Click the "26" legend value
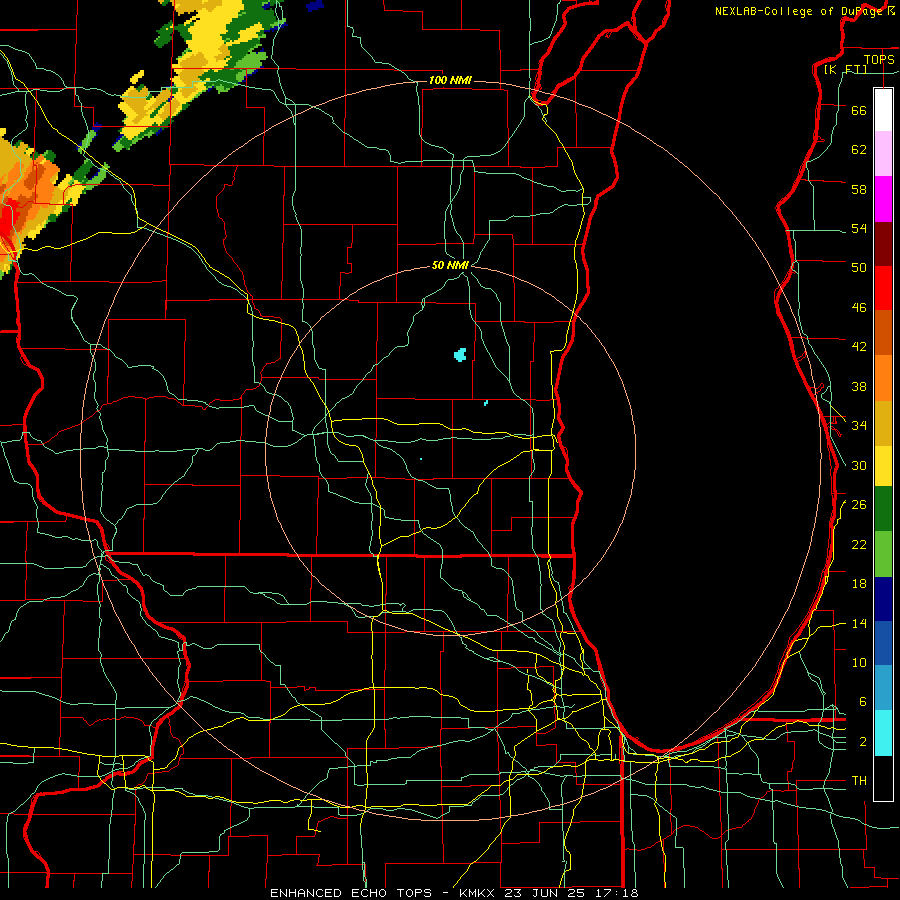Image resolution: width=900 pixels, height=900 pixels. 859,505
